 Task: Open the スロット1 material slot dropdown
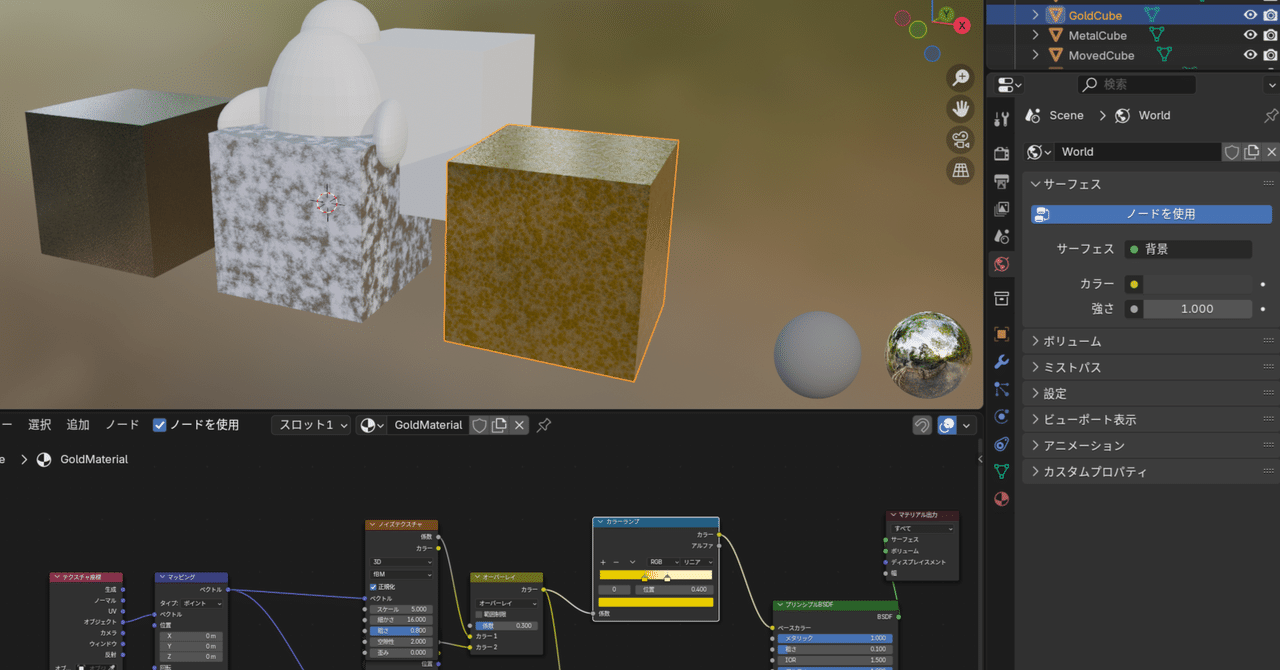click(x=308, y=424)
